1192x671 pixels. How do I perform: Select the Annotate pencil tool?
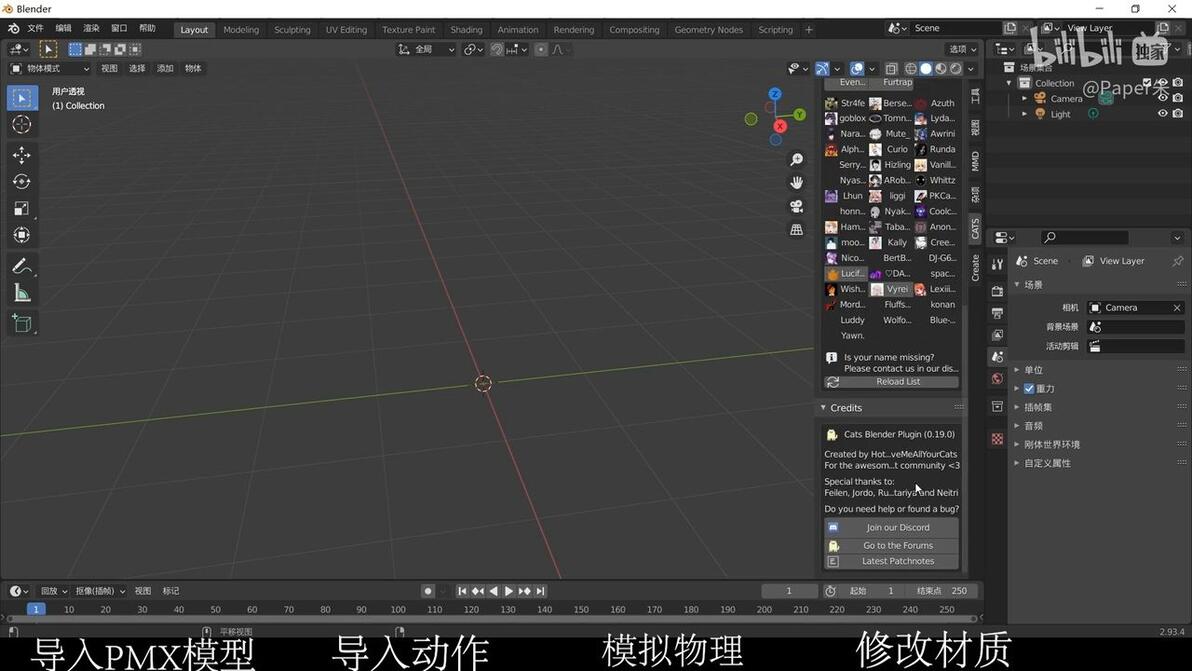[22, 266]
